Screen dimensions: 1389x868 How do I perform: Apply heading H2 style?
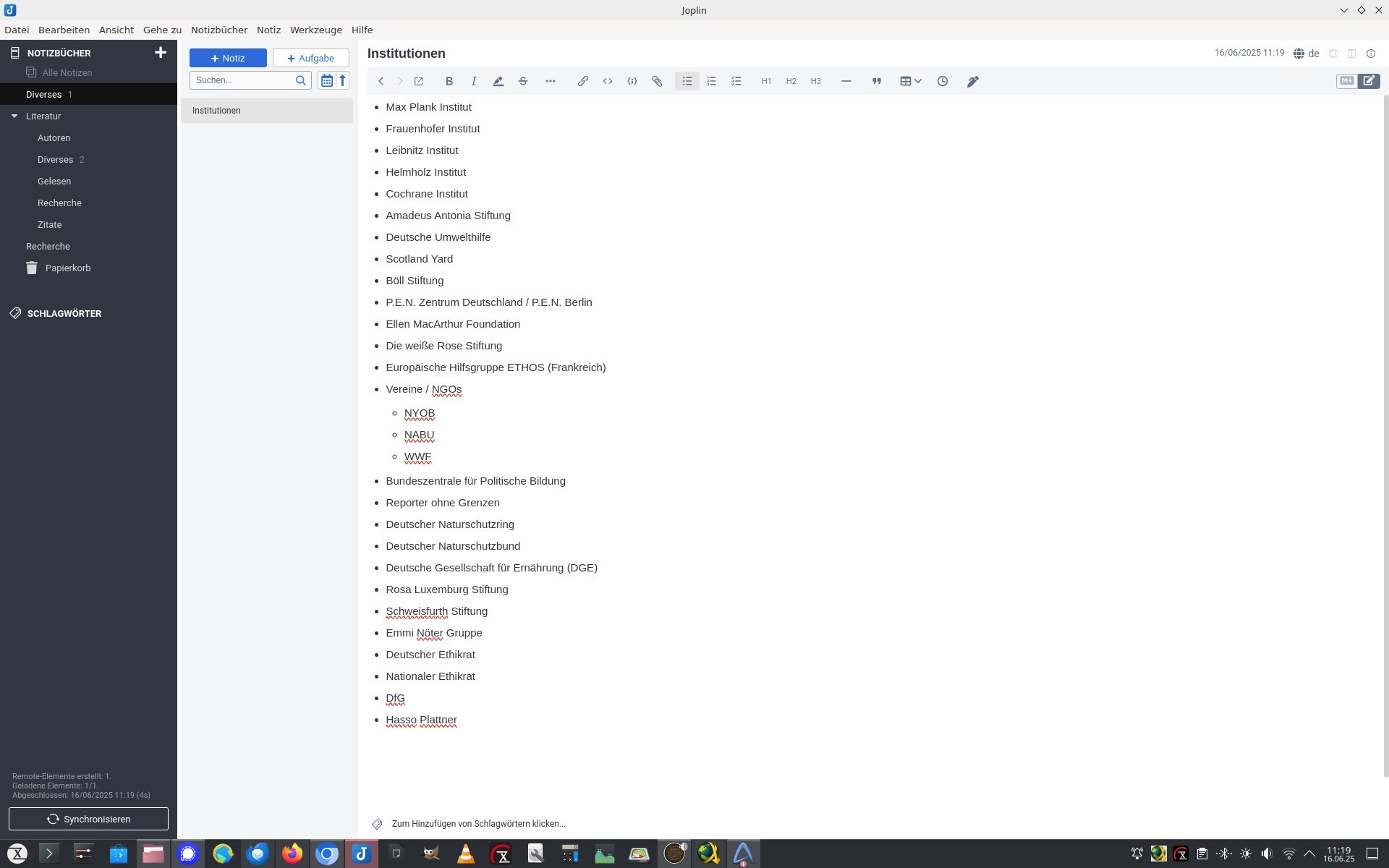click(x=791, y=81)
